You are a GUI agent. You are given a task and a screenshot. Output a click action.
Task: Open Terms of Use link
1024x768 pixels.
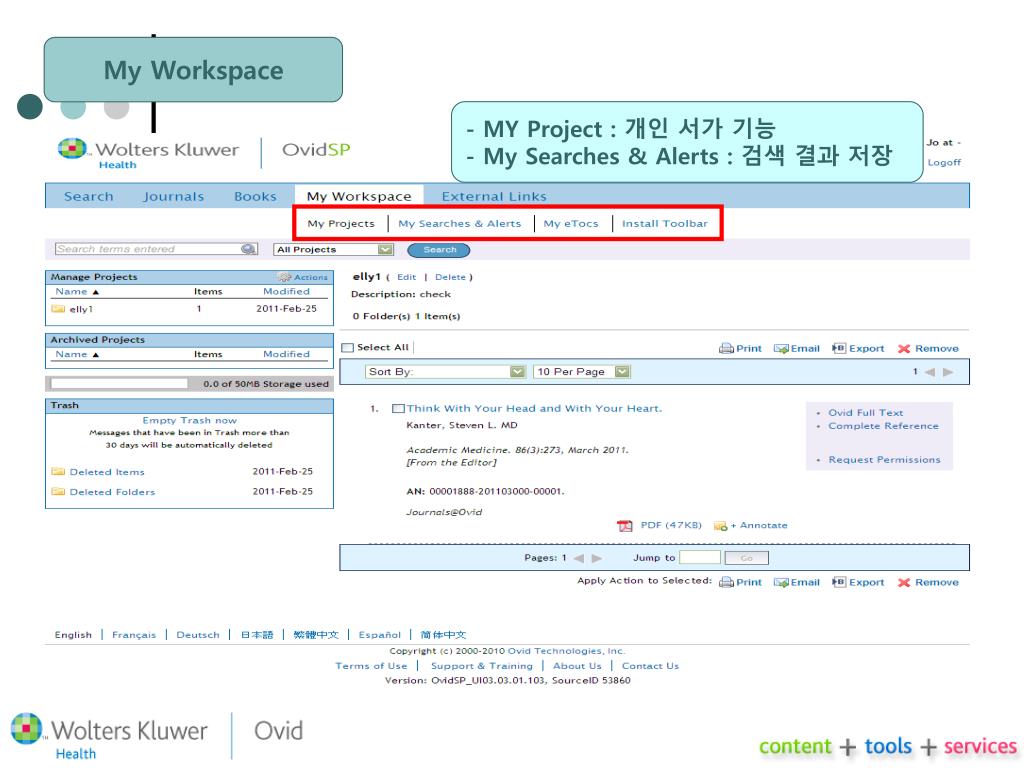tap(371, 666)
